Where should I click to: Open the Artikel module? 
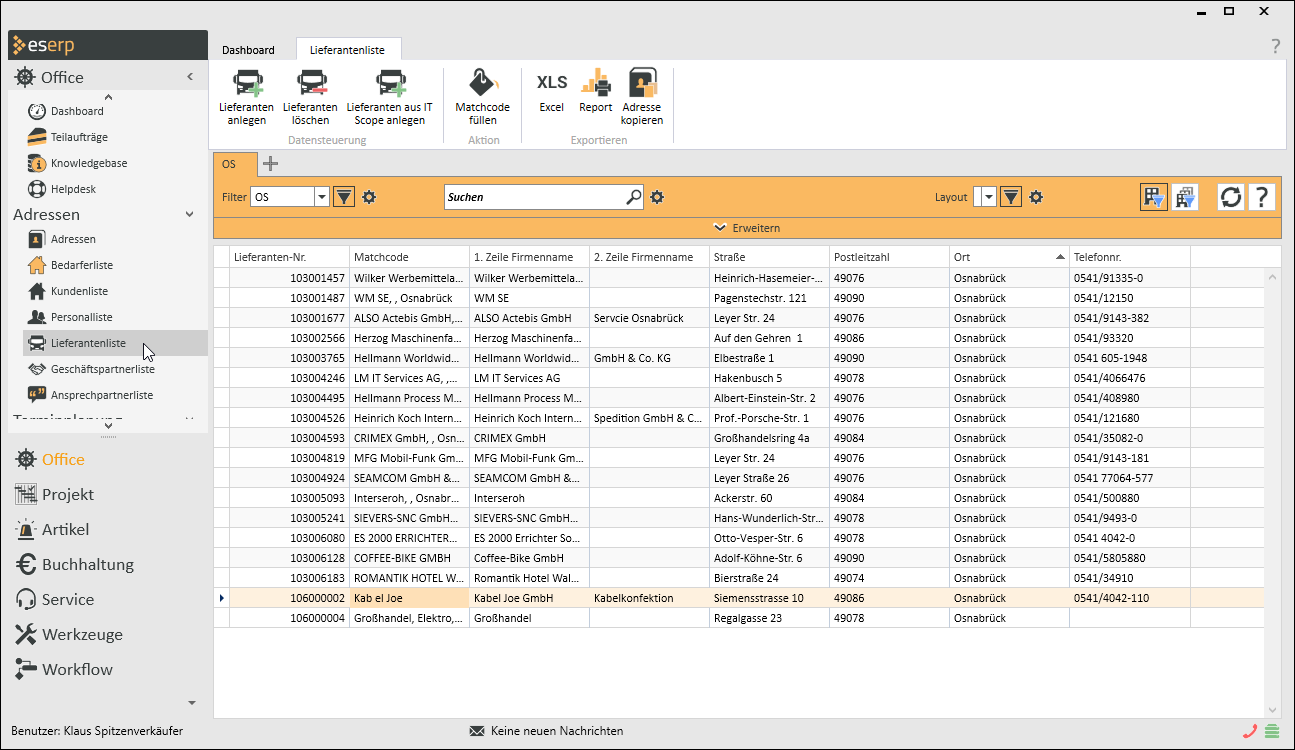(x=65, y=529)
